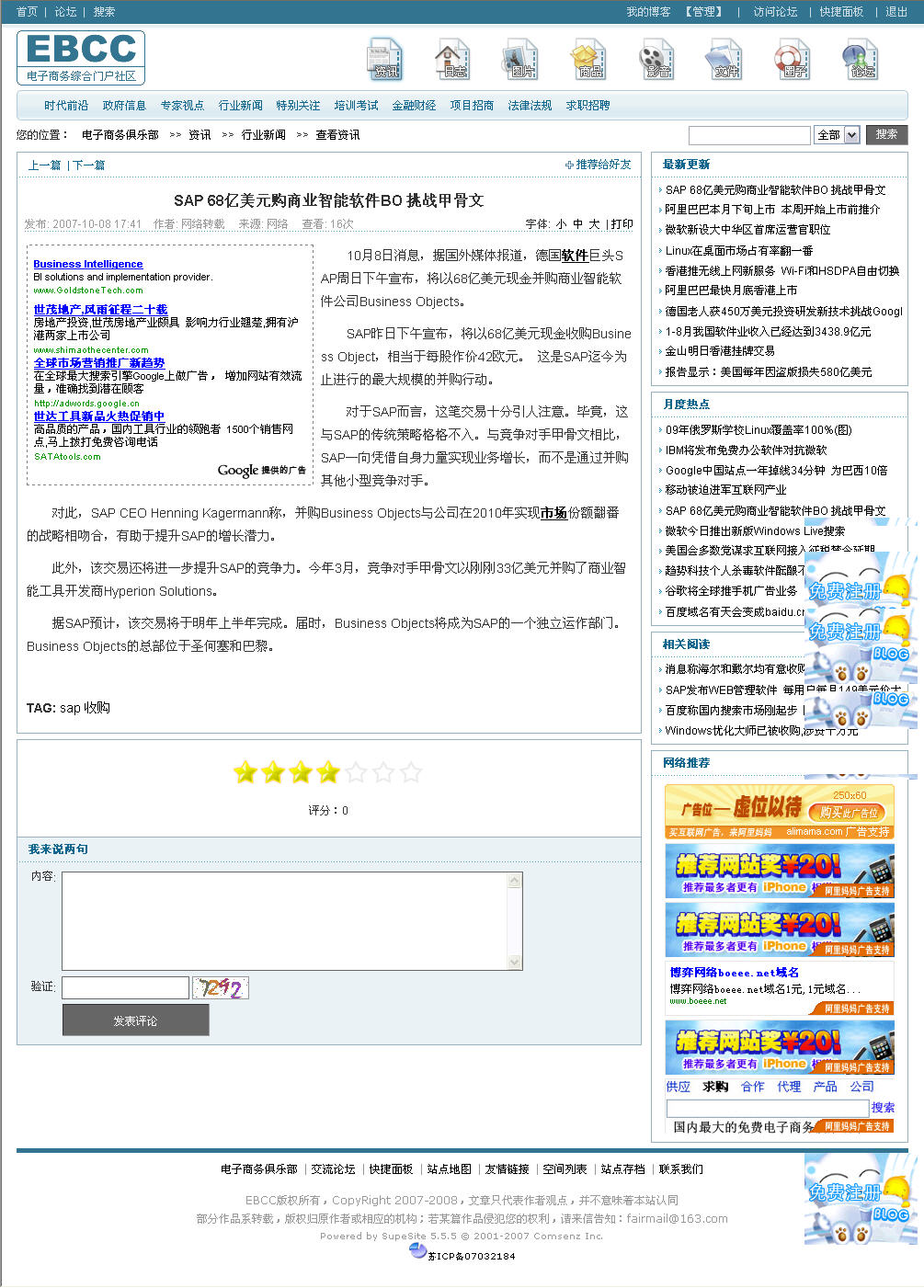The height and width of the screenshot is (1288, 924).
Task: Open 专家视点 in the navigation bar
Action: (x=182, y=106)
